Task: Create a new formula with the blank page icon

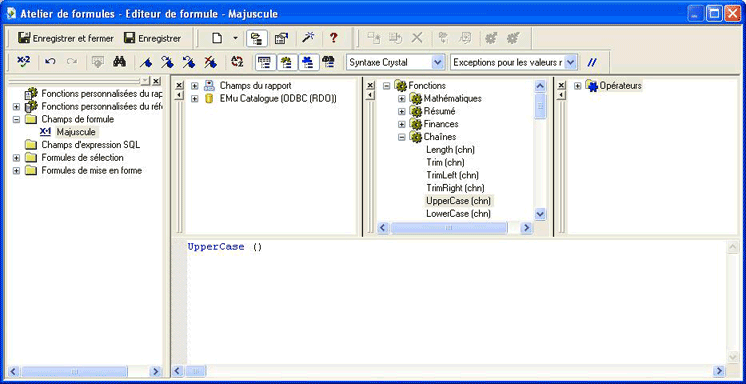Action: tap(217, 39)
